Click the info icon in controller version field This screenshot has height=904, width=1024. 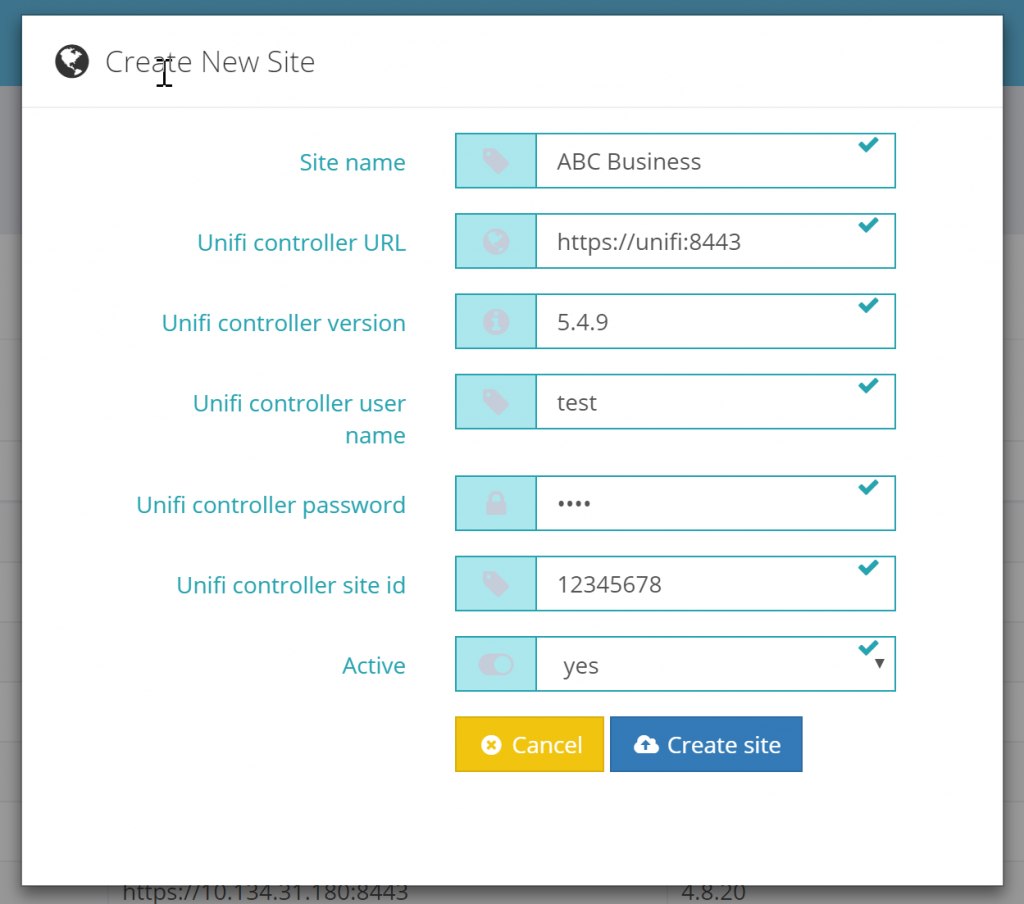496,322
